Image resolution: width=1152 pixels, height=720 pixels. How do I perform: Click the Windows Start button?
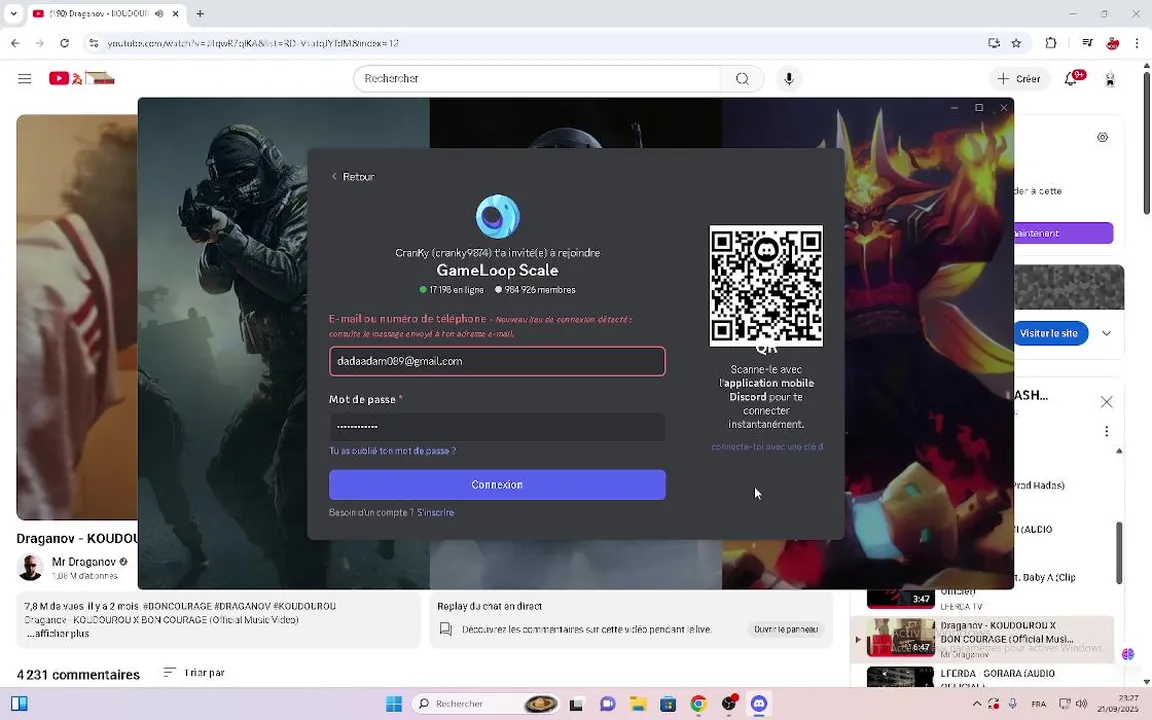tap(394, 704)
